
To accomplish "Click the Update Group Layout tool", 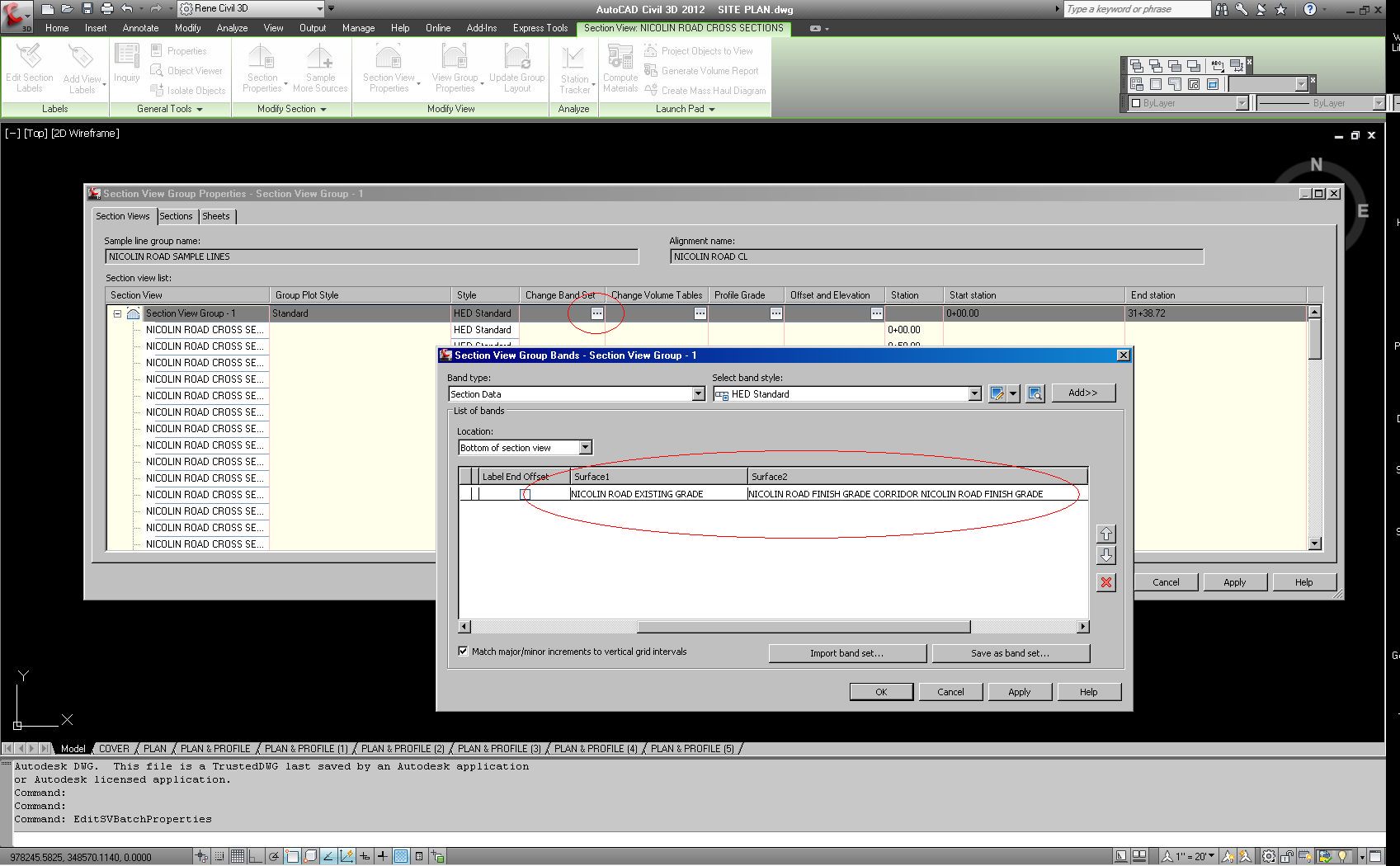I will coord(517,68).
